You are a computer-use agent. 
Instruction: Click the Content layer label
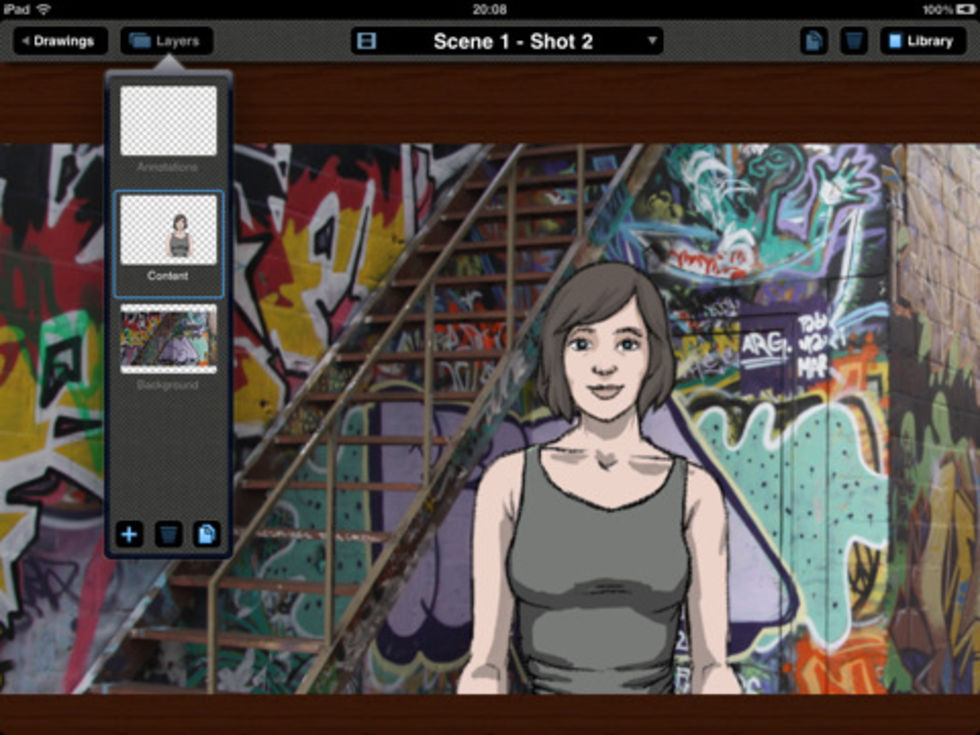168,276
